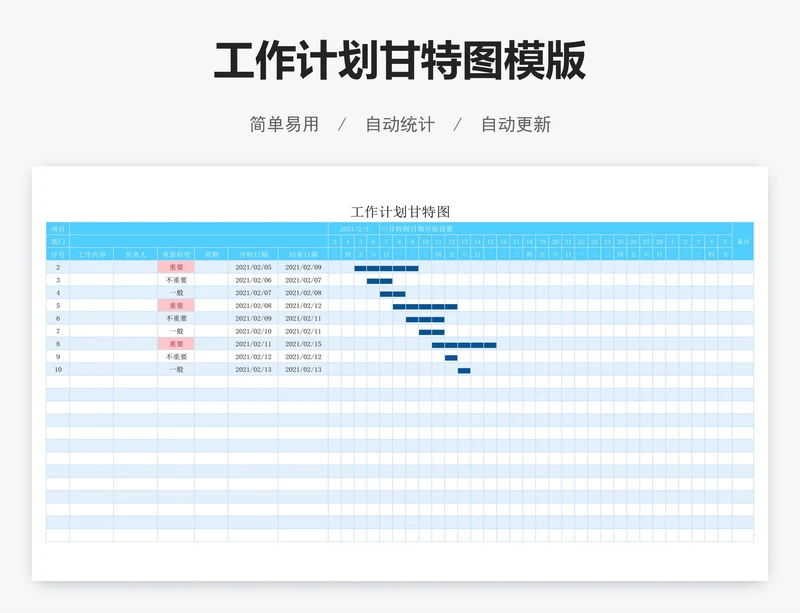Click the Gantt bar in row 5

pos(425,307)
